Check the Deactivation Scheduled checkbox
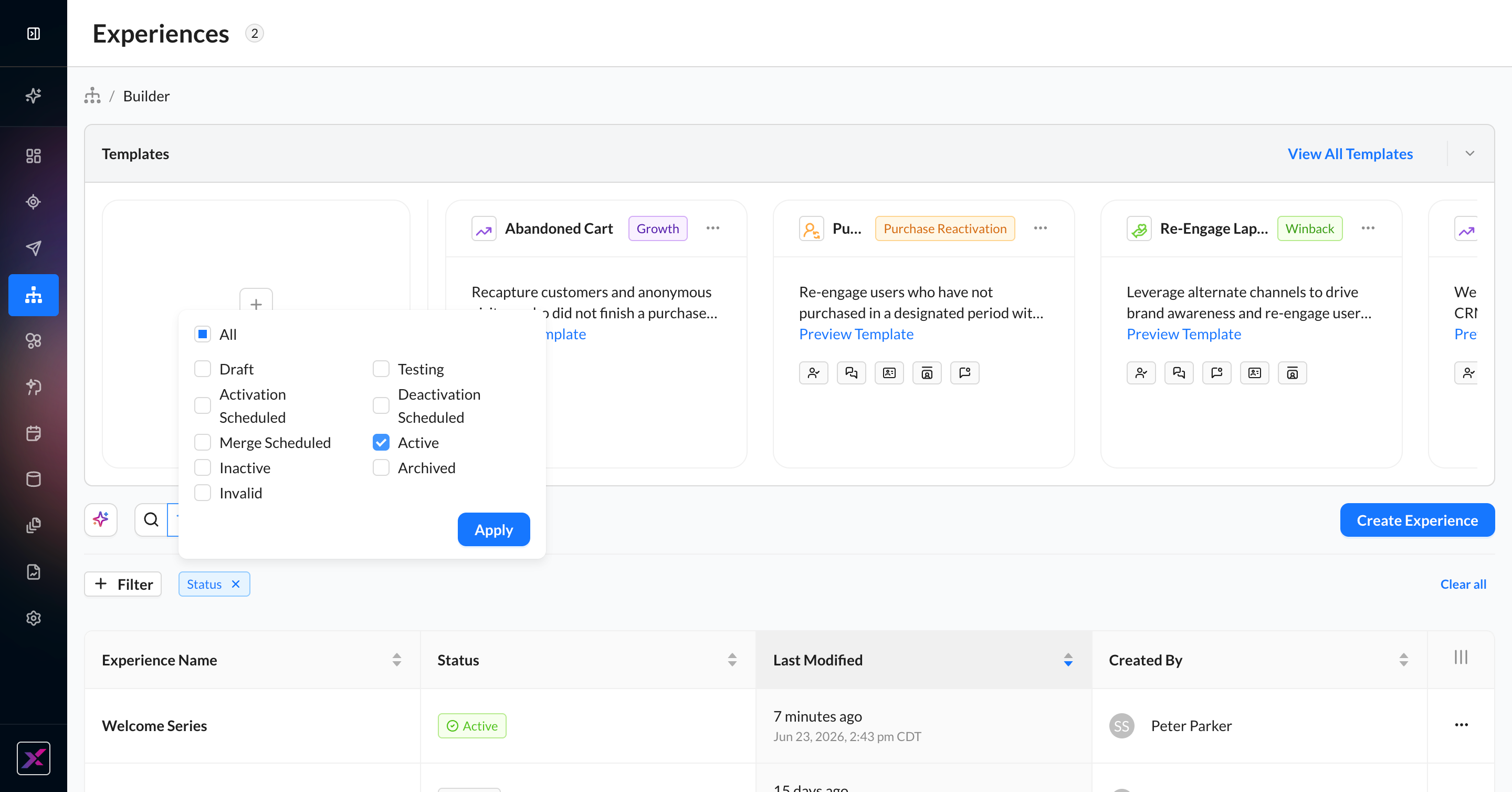This screenshot has width=1512, height=792. (381, 405)
